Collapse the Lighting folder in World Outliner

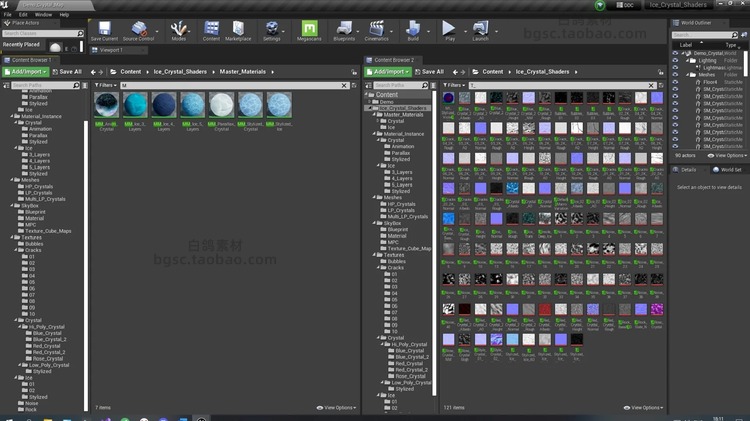click(687, 60)
